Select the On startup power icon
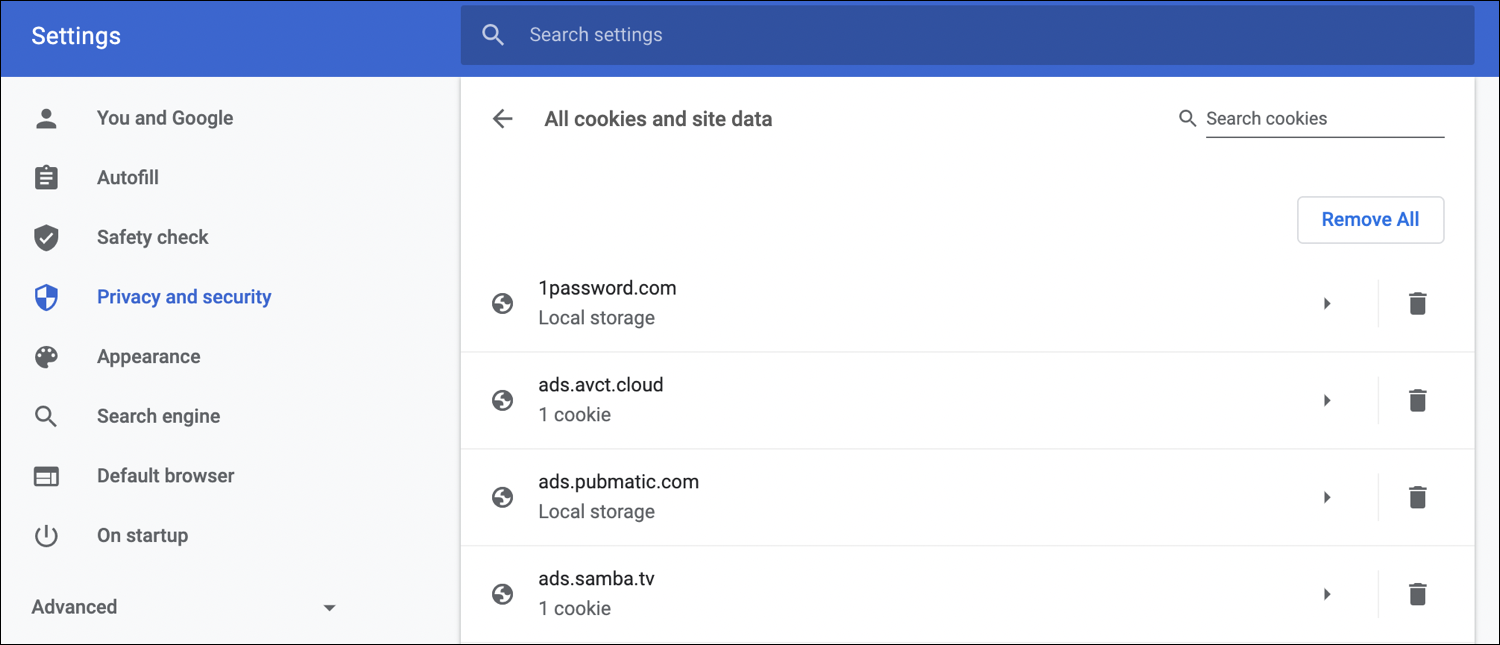The image size is (1500, 645). click(46, 535)
